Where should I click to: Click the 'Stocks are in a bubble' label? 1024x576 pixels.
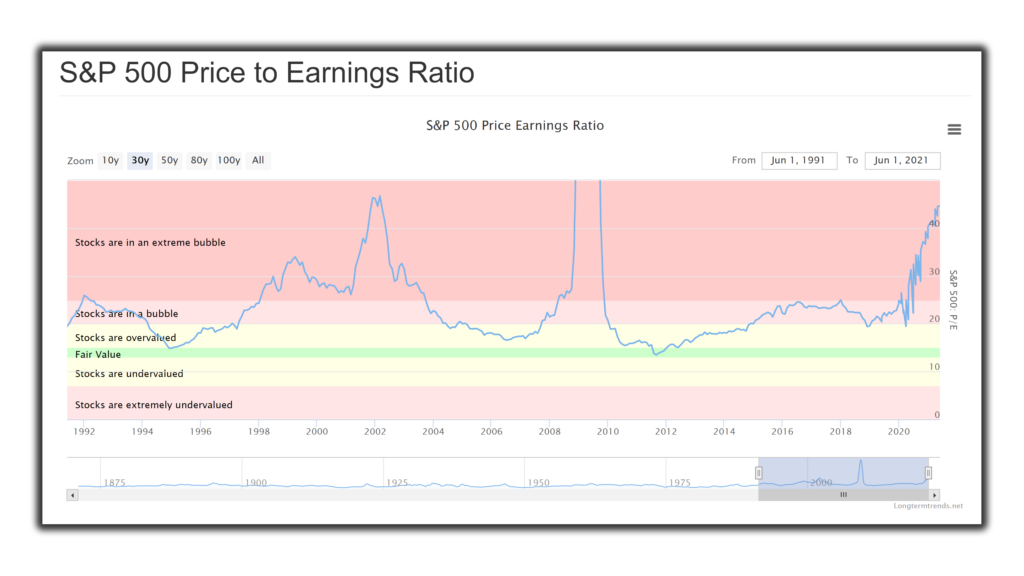pos(126,313)
